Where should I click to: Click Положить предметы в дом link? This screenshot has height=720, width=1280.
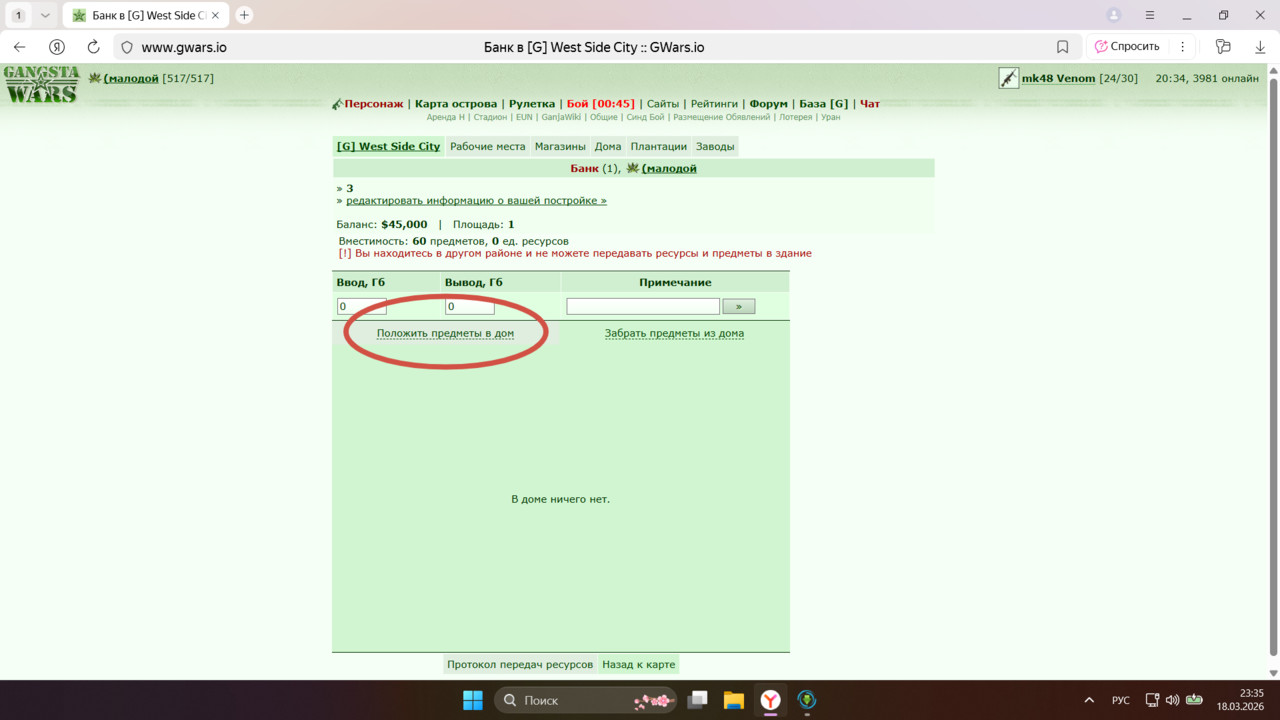445,333
